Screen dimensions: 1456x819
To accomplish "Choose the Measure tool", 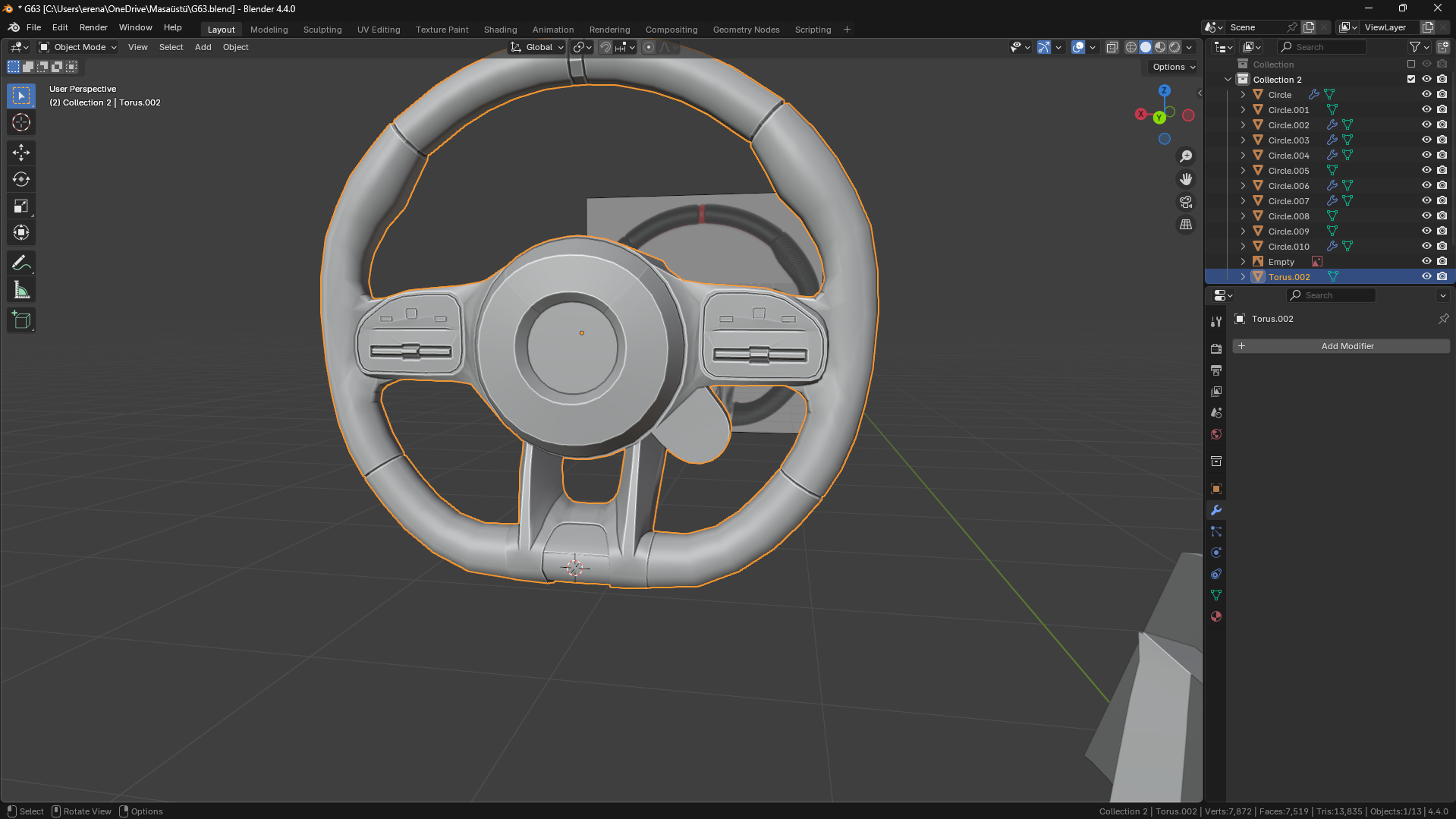I will click(21, 290).
